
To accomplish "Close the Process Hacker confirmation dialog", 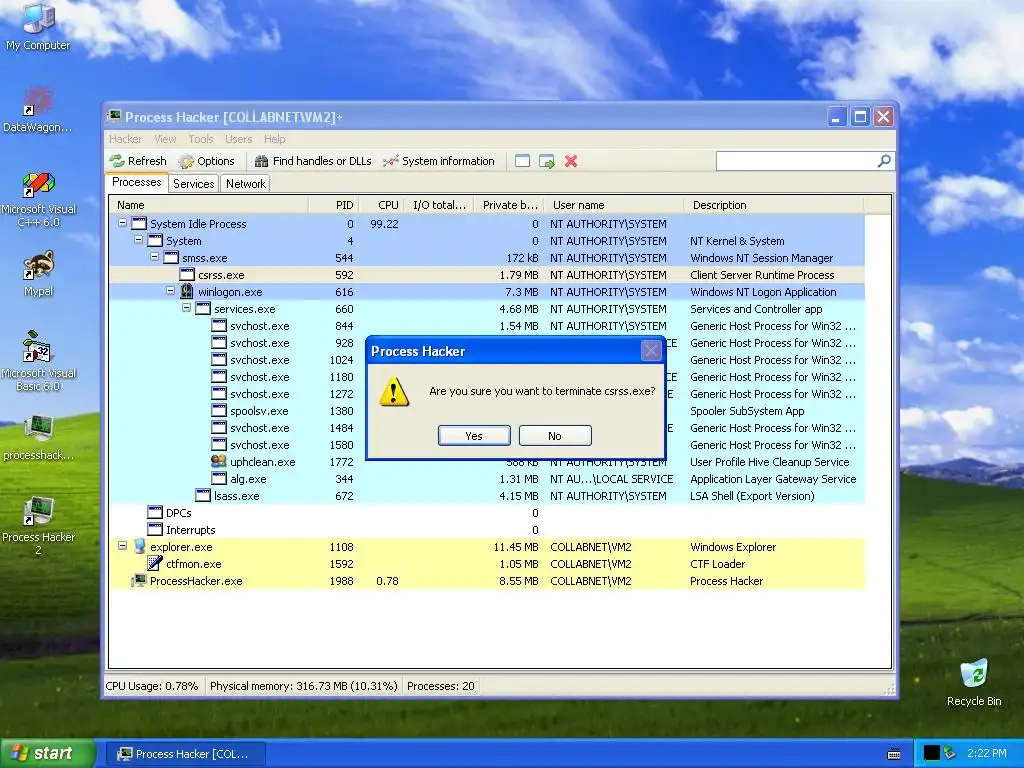I will click(651, 351).
